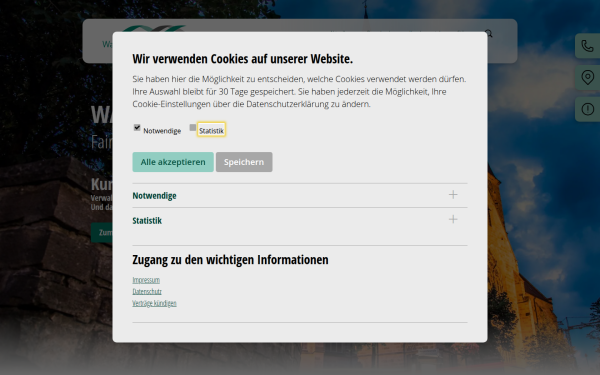Image resolution: width=600 pixels, height=375 pixels.
Task: Open the location pin side icon
Action: pos(587,78)
